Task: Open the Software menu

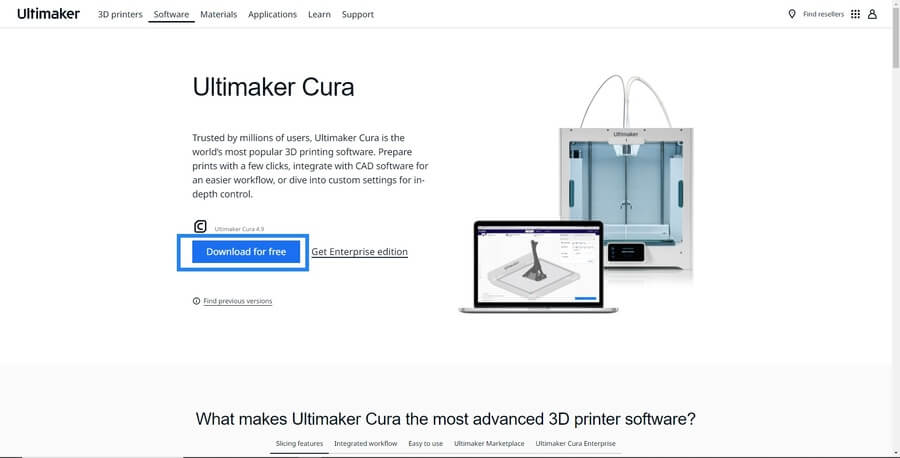Action: 171,14
